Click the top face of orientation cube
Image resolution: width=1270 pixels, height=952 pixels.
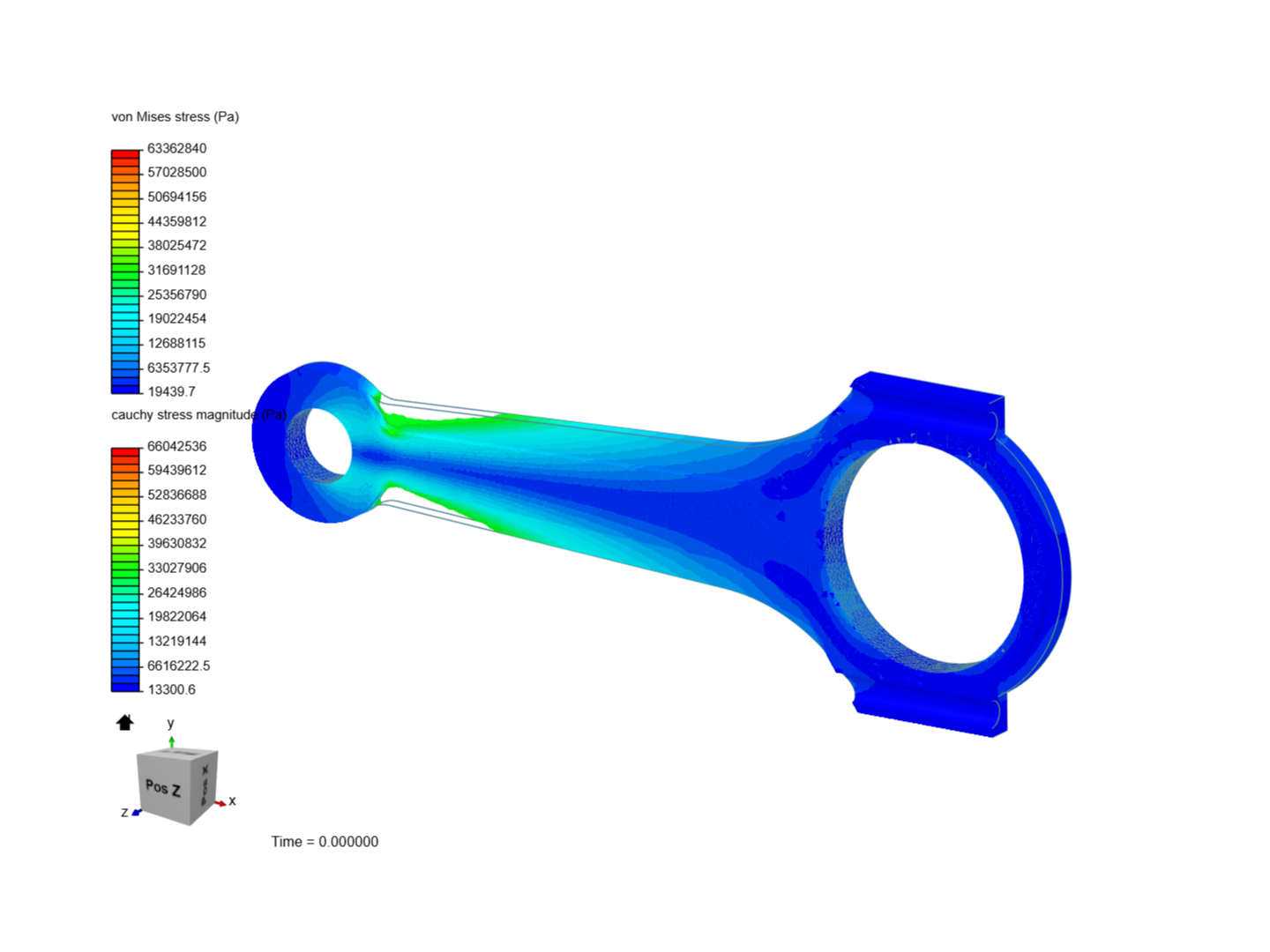coord(179,753)
